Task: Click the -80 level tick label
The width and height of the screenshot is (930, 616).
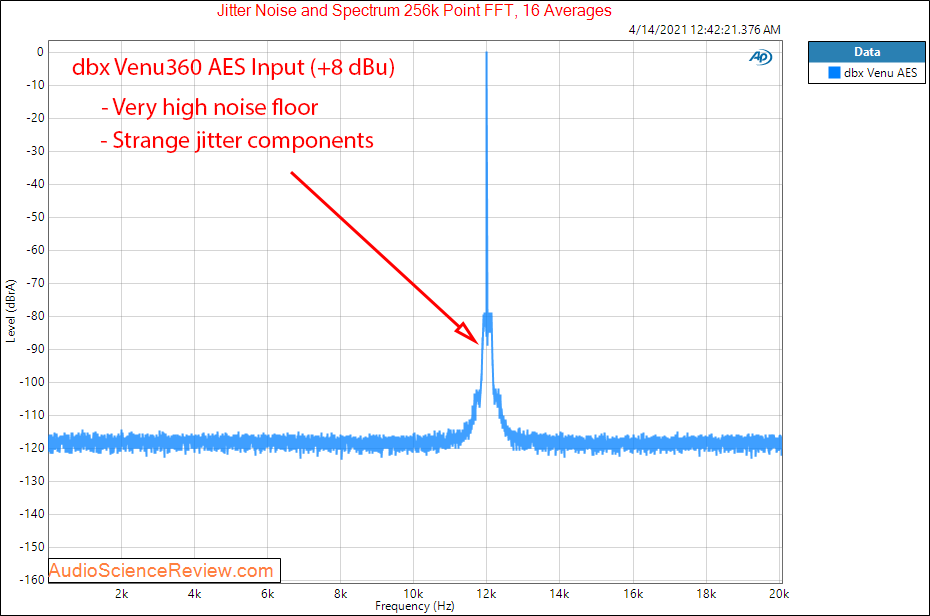Action: pos(35,316)
